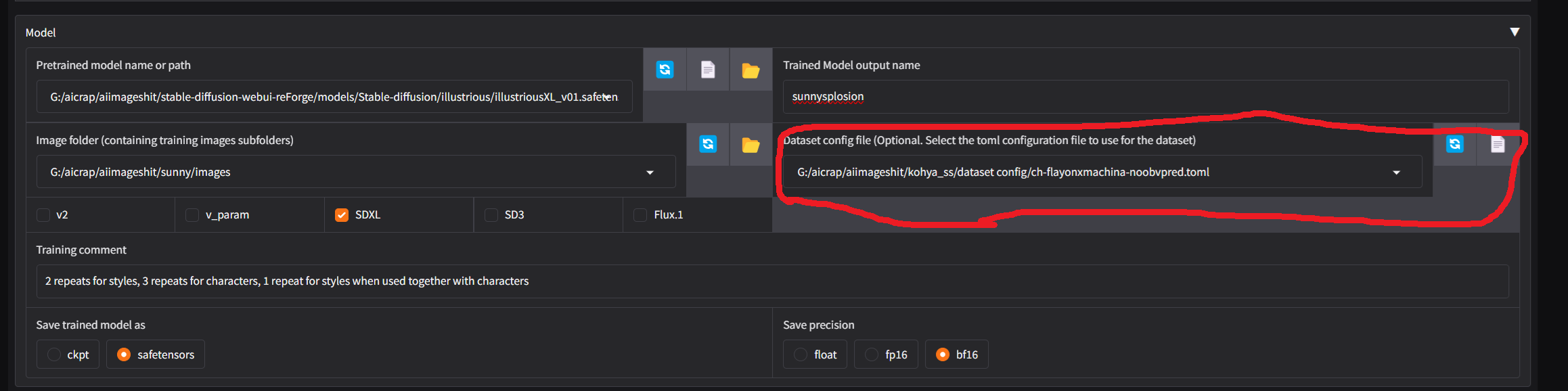
Task: Refresh the pretrained model list
Action: click(x=665, y=70)
